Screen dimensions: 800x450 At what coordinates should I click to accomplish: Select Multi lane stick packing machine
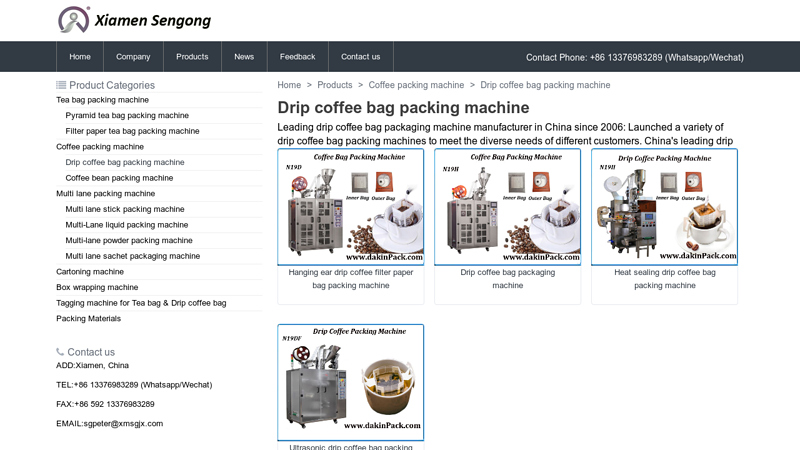click(x=125, y=209)
